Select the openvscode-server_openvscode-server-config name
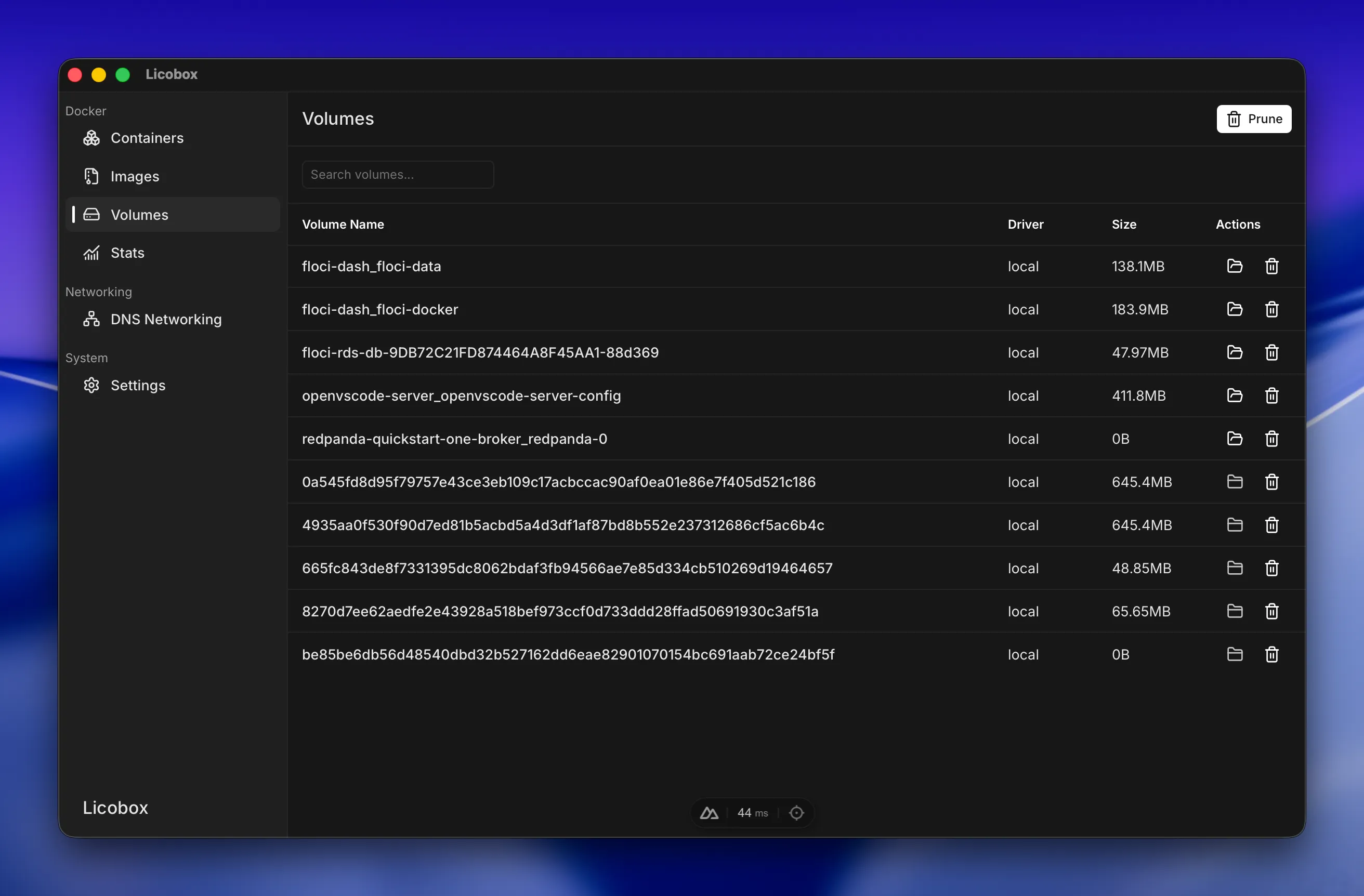 click(x=462, y=396)
